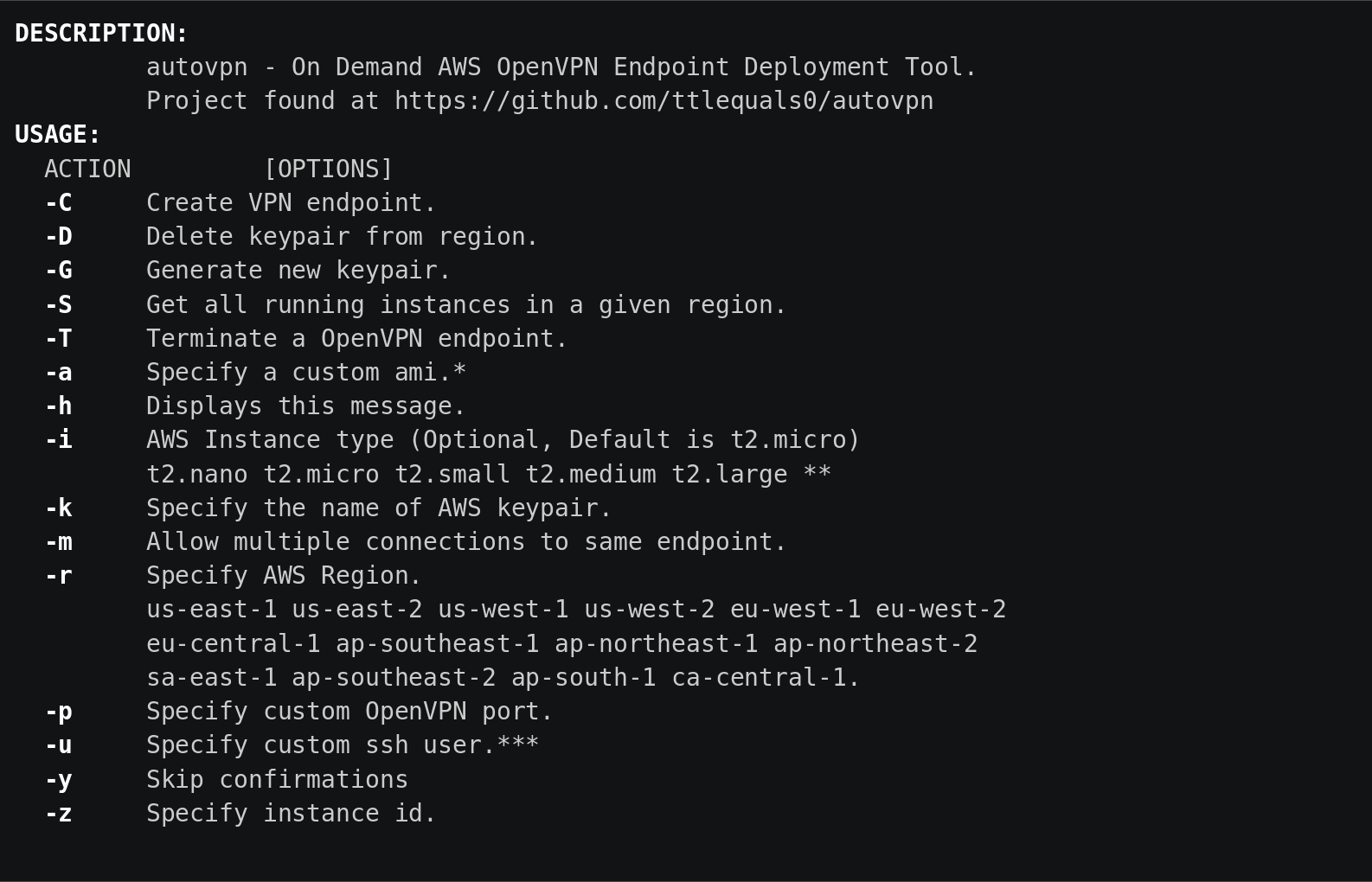Click the -k keypair name flag

58,508
